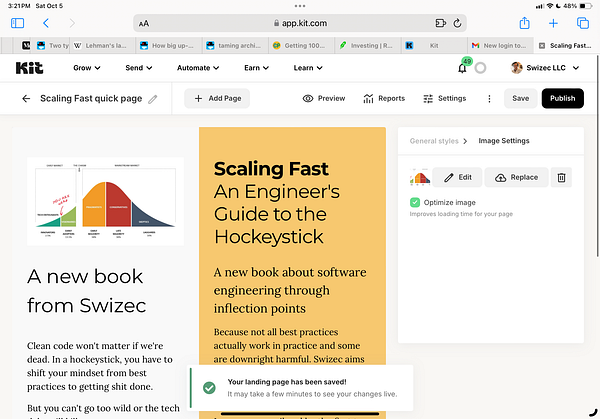Image resolution: width=600 pixels, height=419 pixels.
Task: Open the Safari share sheet
Action: 524,23
